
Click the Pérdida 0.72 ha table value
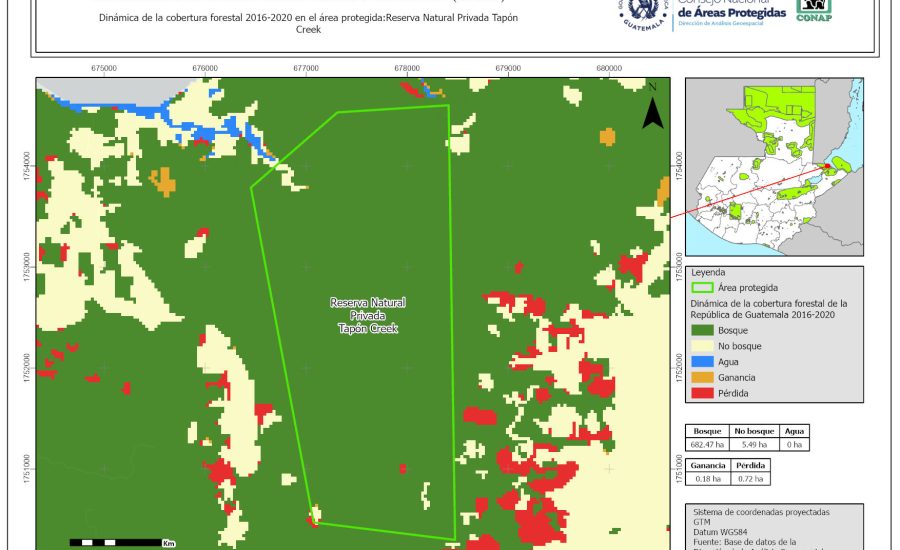pyautogui.click(x=751, y=479)
